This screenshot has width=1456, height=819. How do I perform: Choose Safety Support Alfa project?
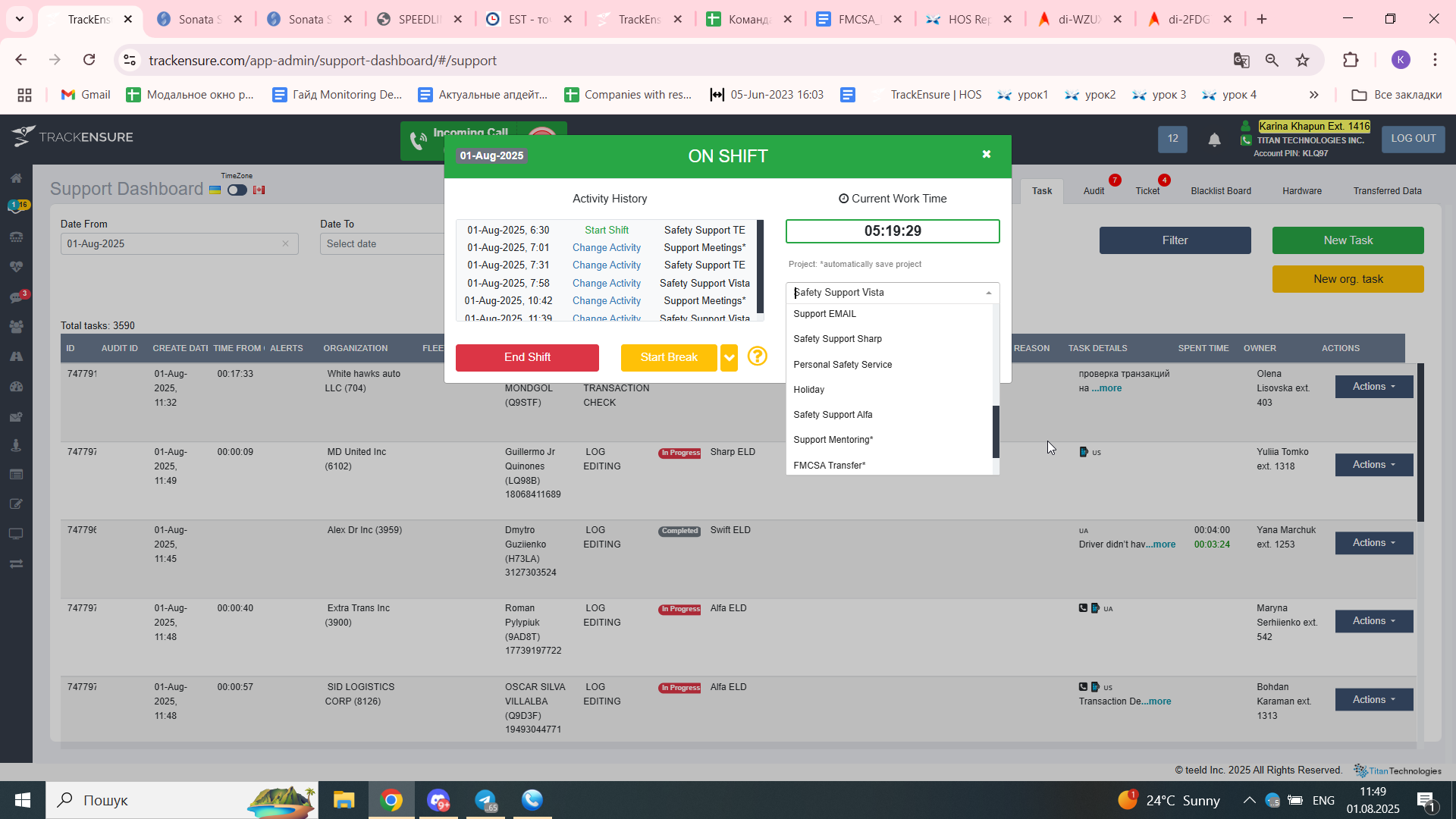889,415
